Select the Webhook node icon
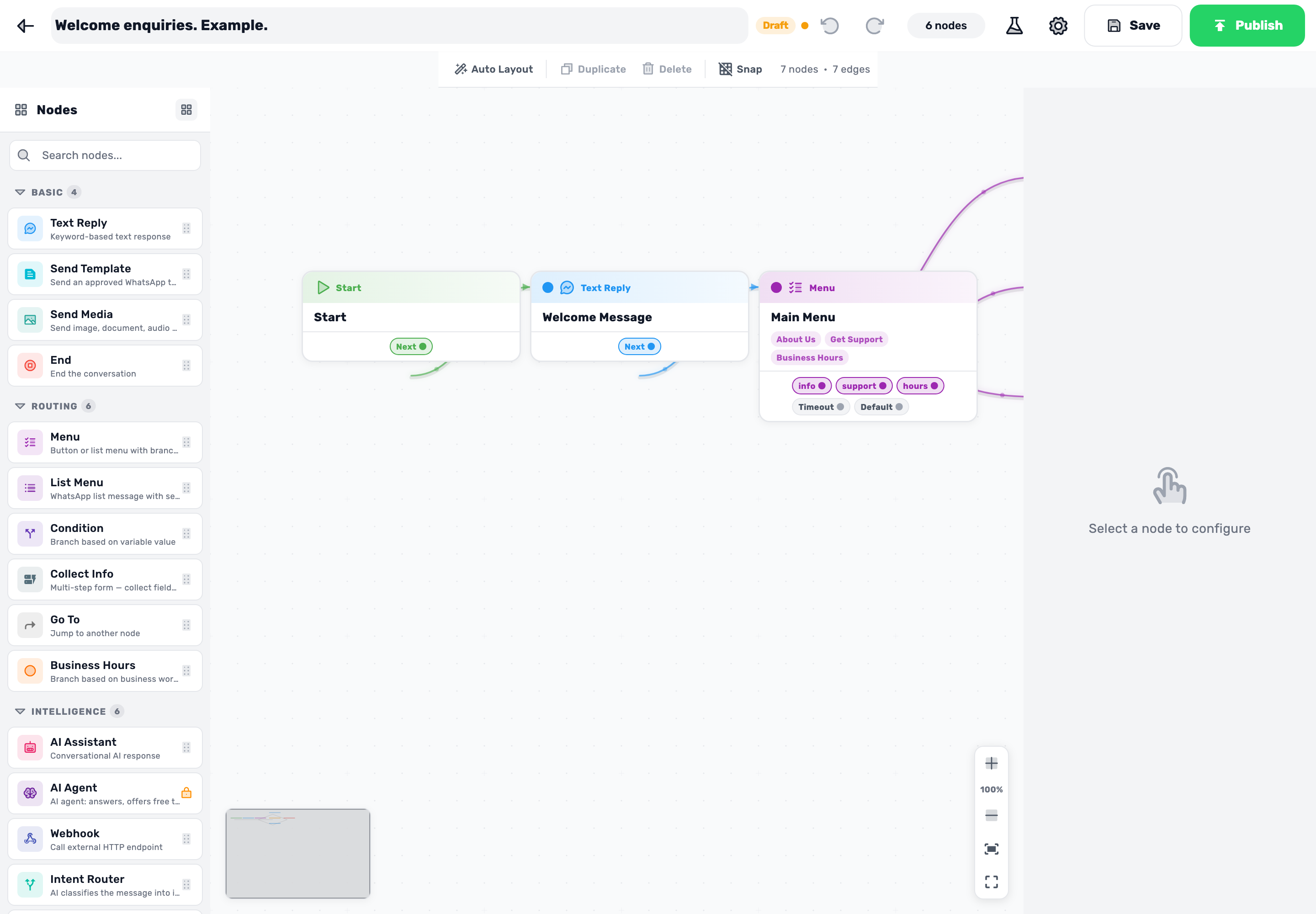1316x914 pixels. coord(30,839)
